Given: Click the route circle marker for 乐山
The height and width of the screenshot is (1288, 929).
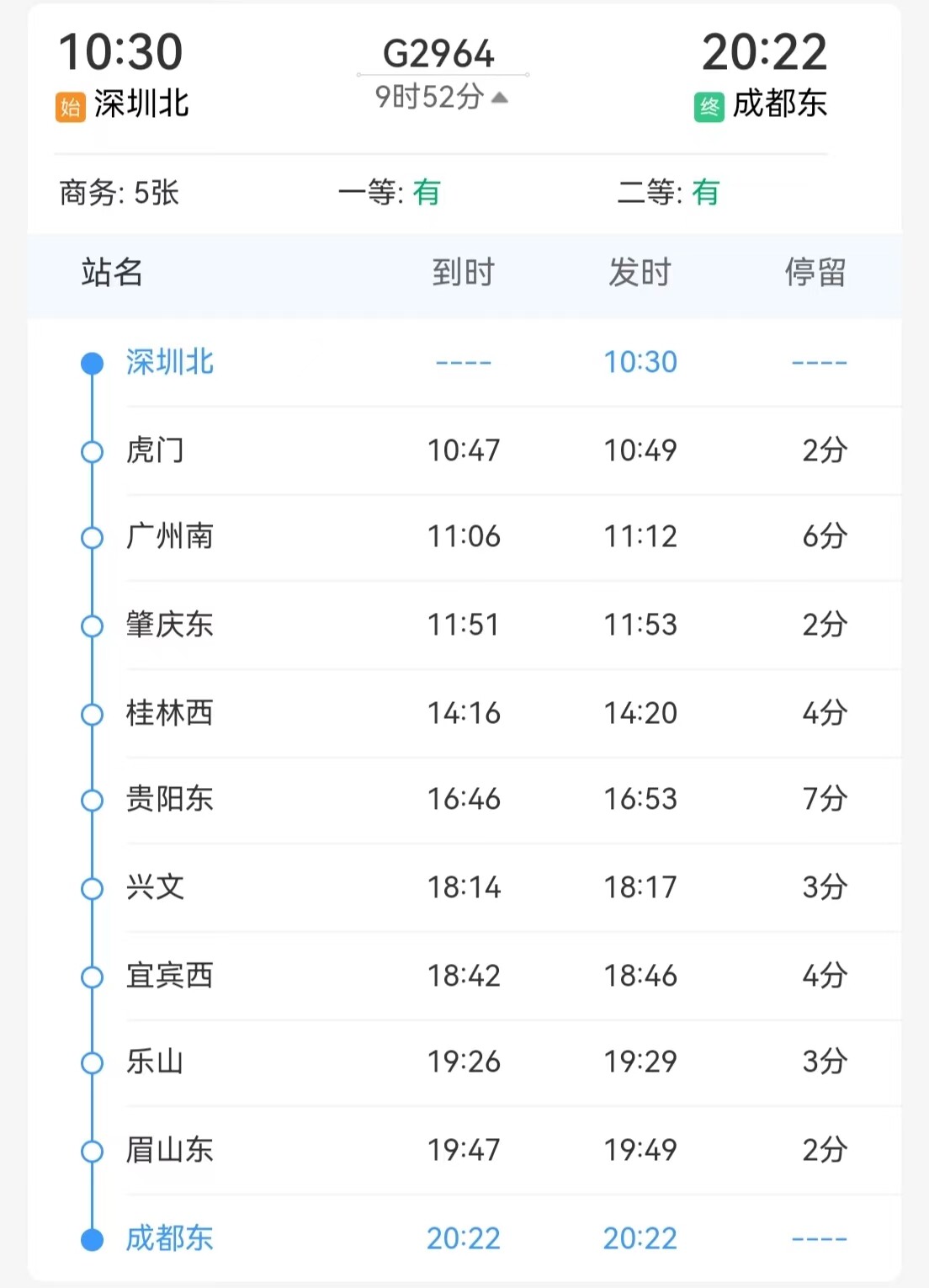Looking at the screenshot, I should point(92,1062).
